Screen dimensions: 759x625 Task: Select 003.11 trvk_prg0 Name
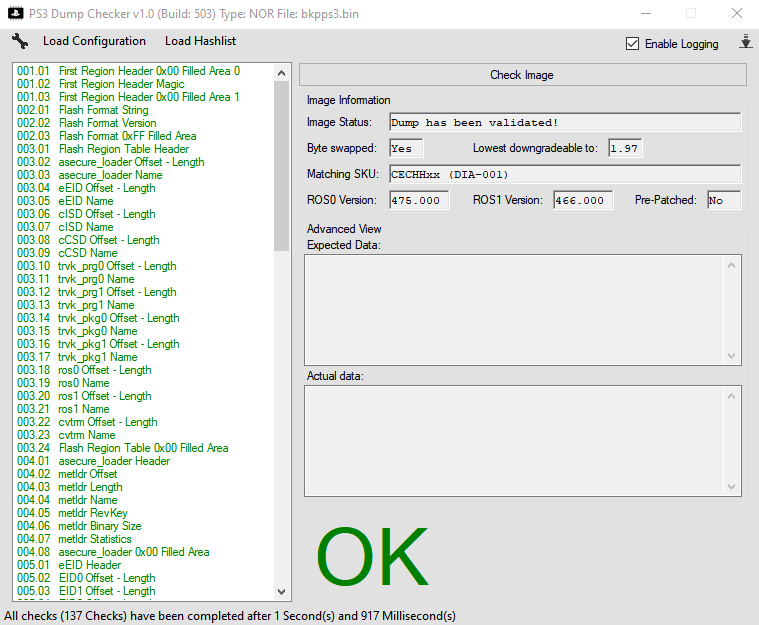click(76, 279)
